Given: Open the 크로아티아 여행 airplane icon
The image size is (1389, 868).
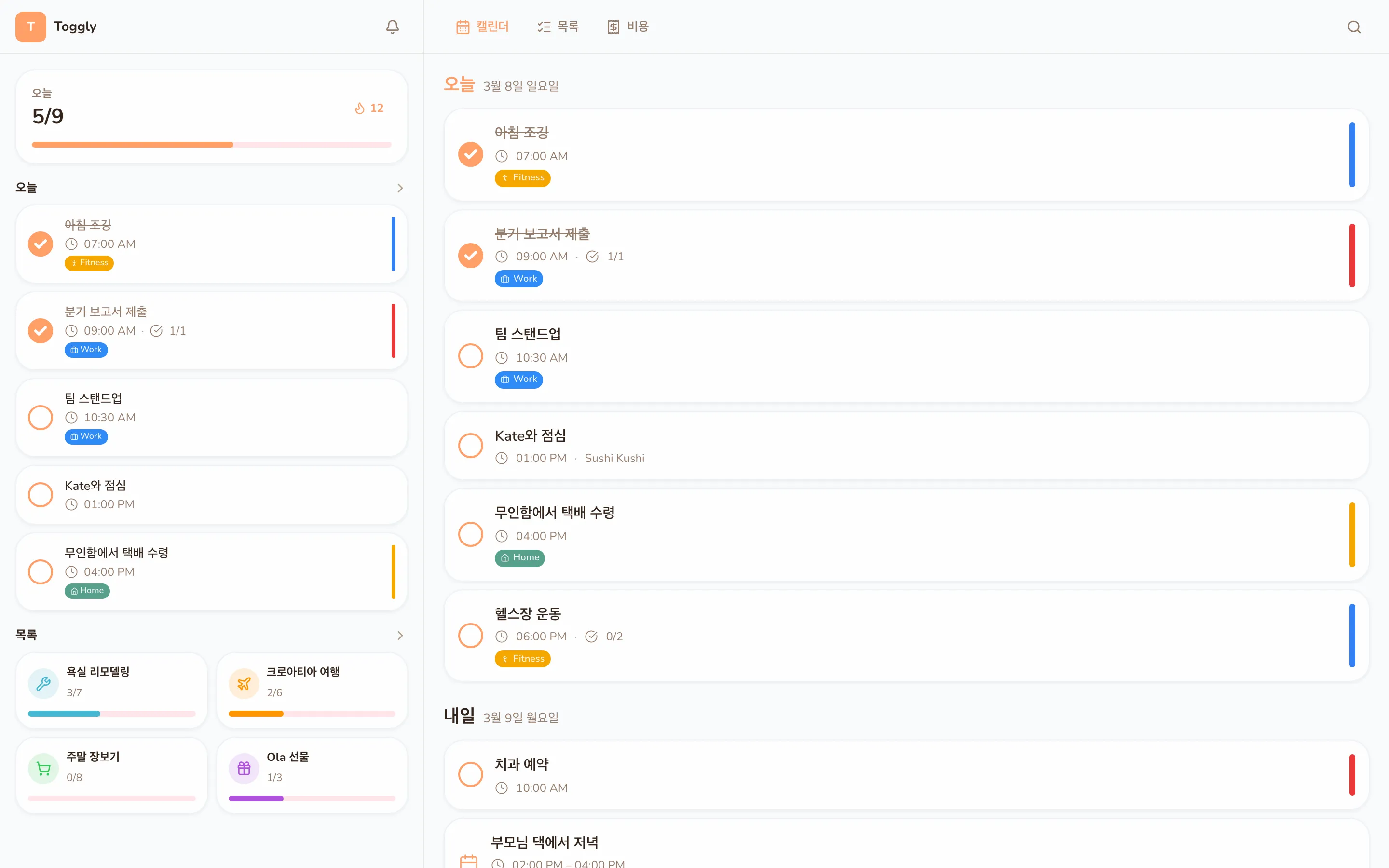Looking at the screenshot, I should pos(244,683).
